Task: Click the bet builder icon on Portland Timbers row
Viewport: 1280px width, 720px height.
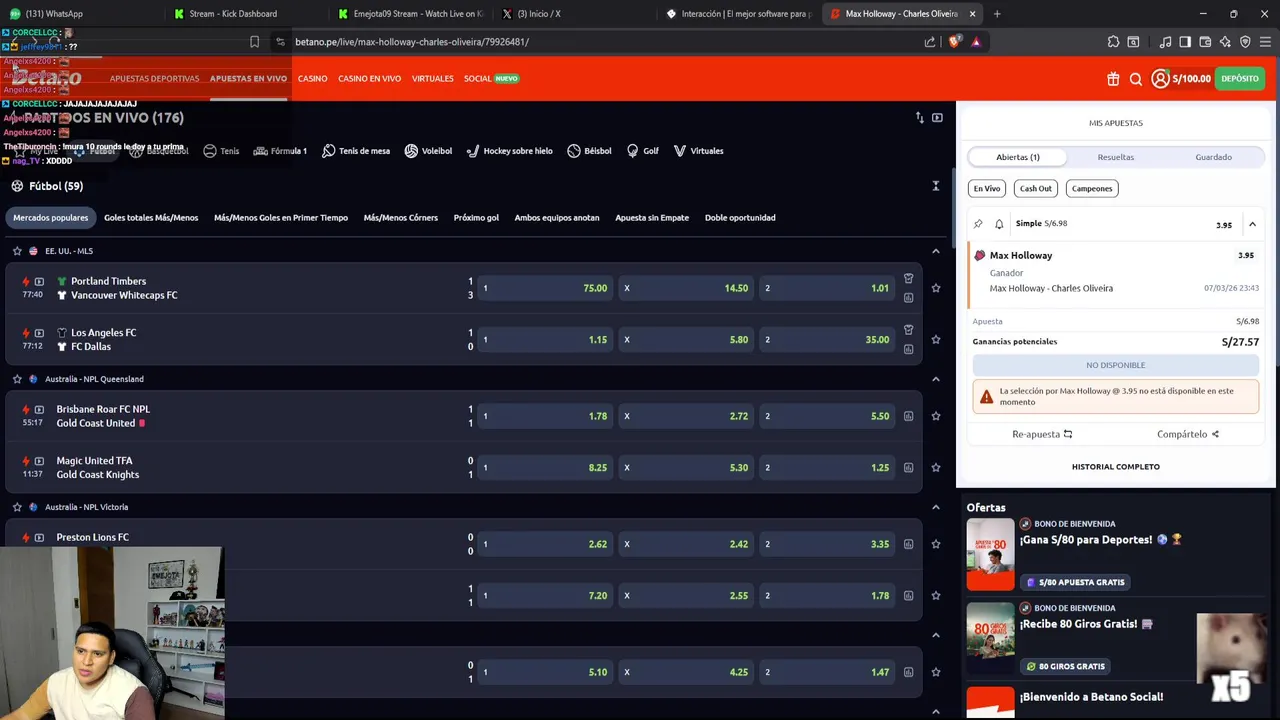Action: (908, 279)
